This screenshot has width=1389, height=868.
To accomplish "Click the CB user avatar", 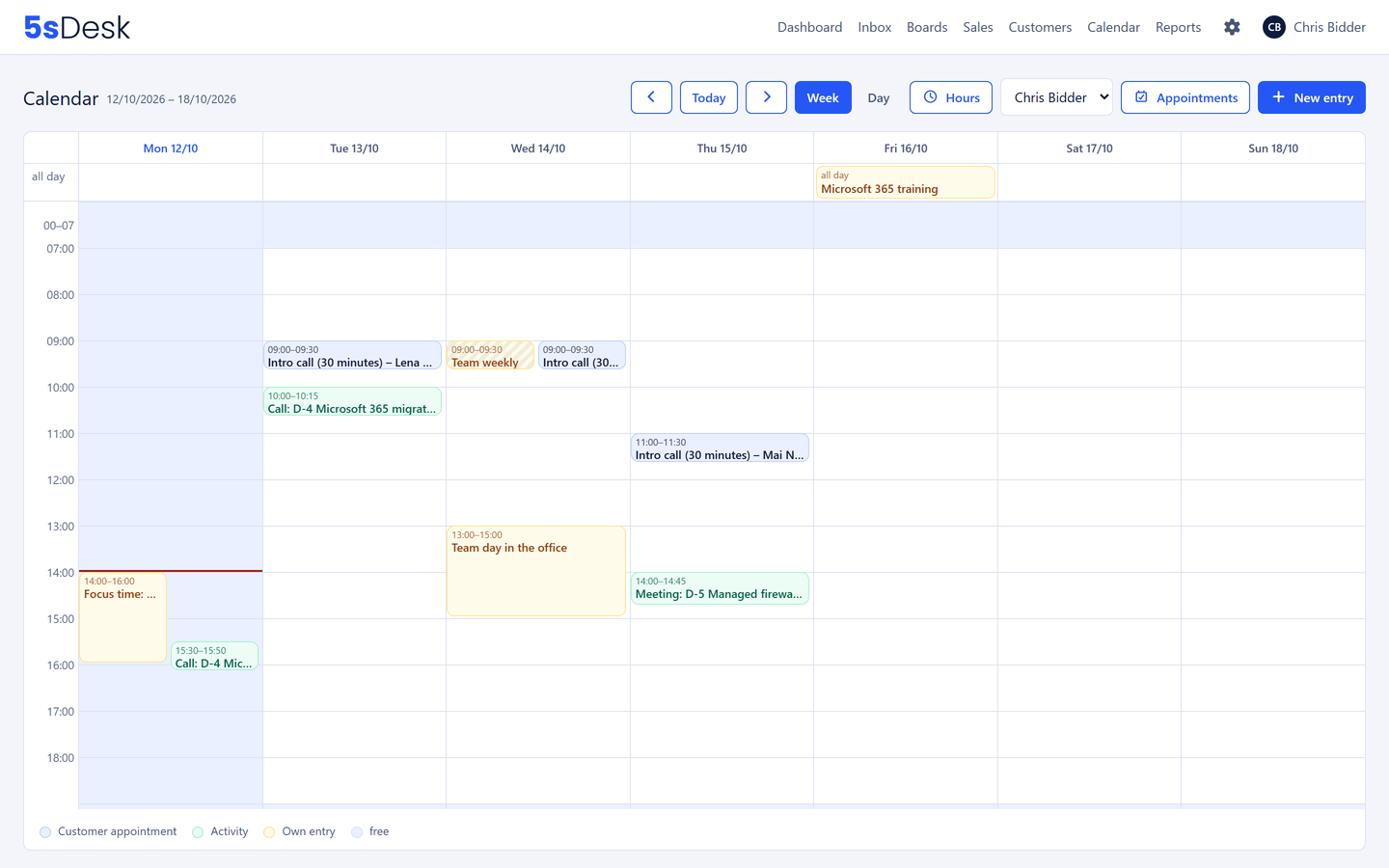I will tap(1274, 27).
